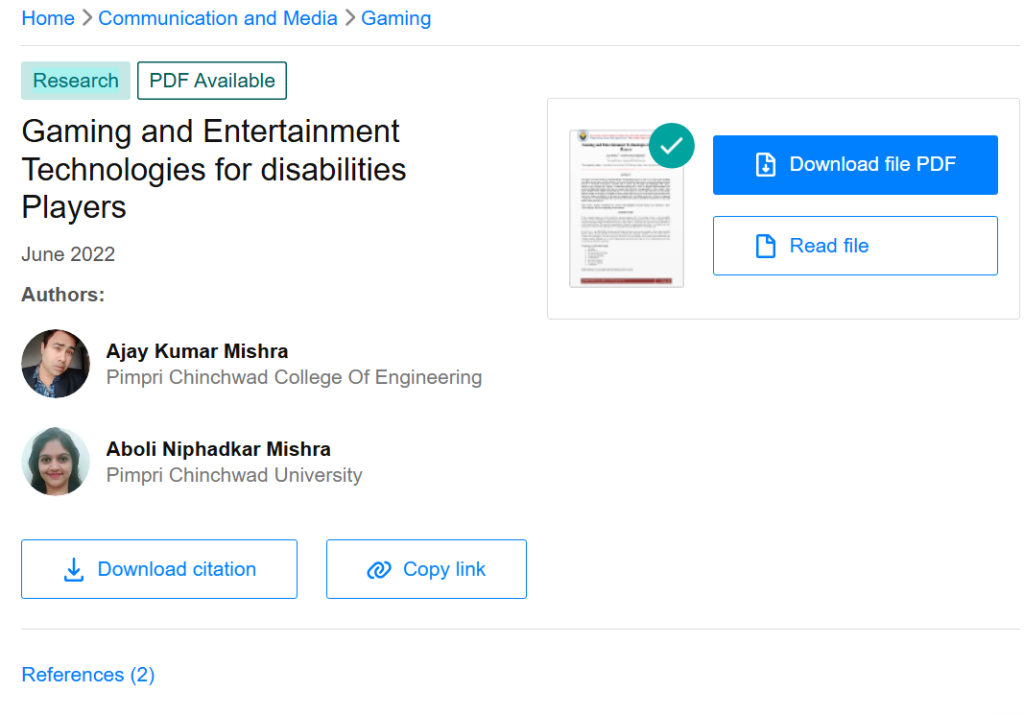Click the download arrow icon beside Download citation
The height and width of the screenshot is (715, 1024).
[73, 569]
